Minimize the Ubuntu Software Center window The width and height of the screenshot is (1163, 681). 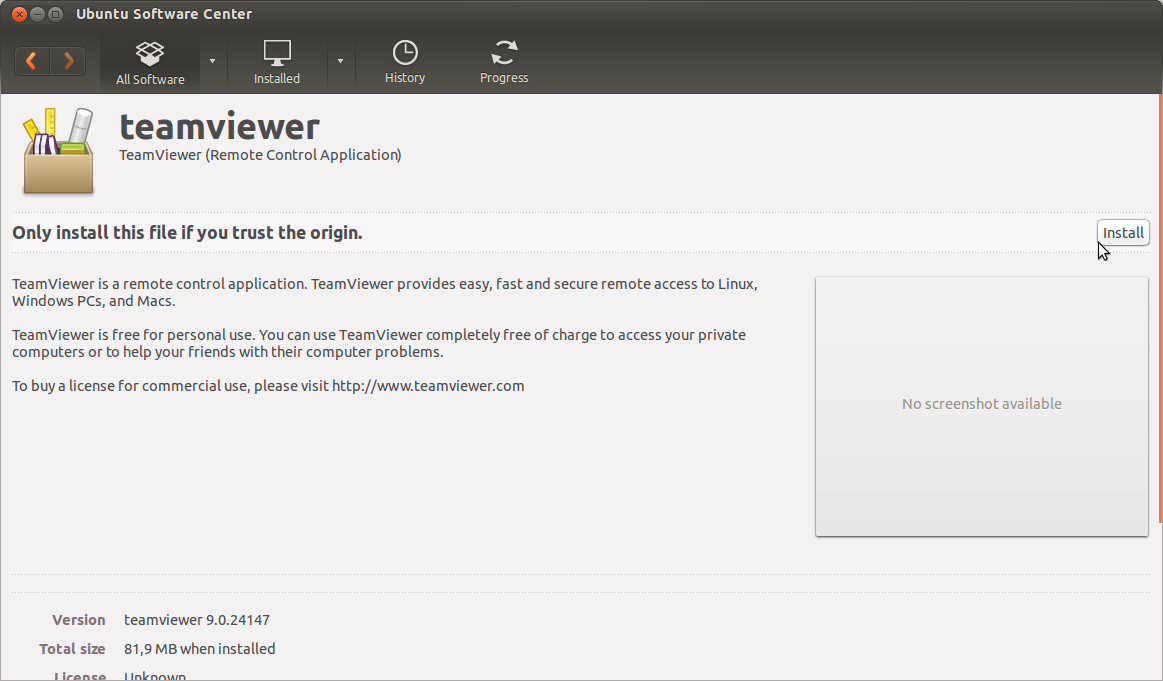pos(37,14)
